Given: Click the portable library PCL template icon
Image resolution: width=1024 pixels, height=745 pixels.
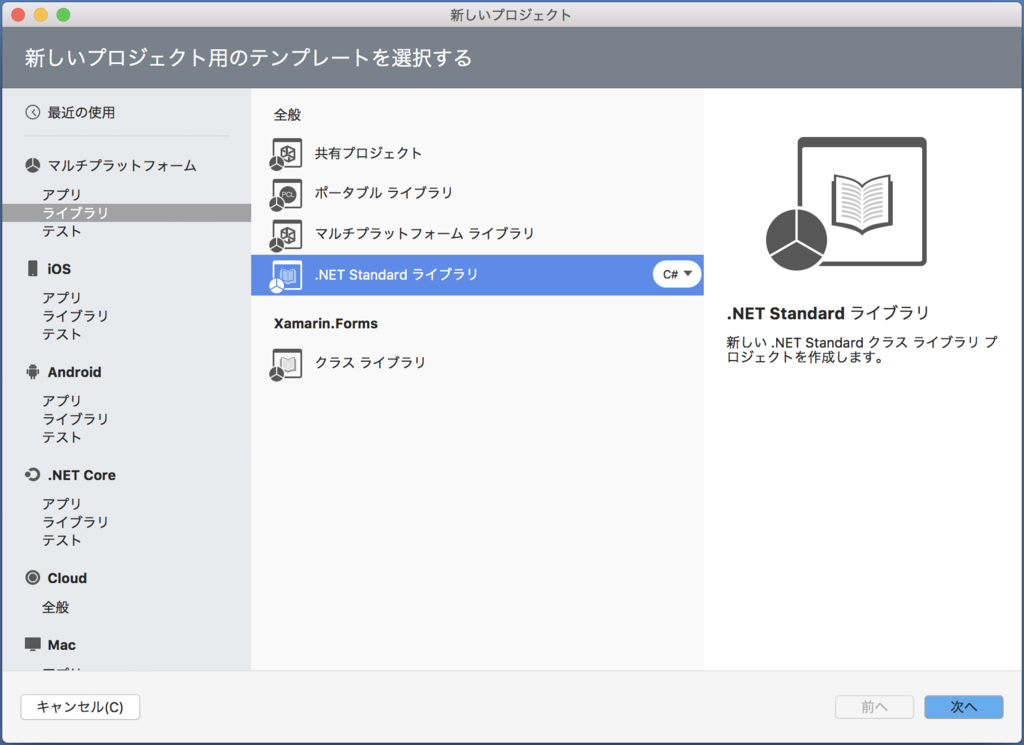Looking at the screenshot, I should click(286, 195).
